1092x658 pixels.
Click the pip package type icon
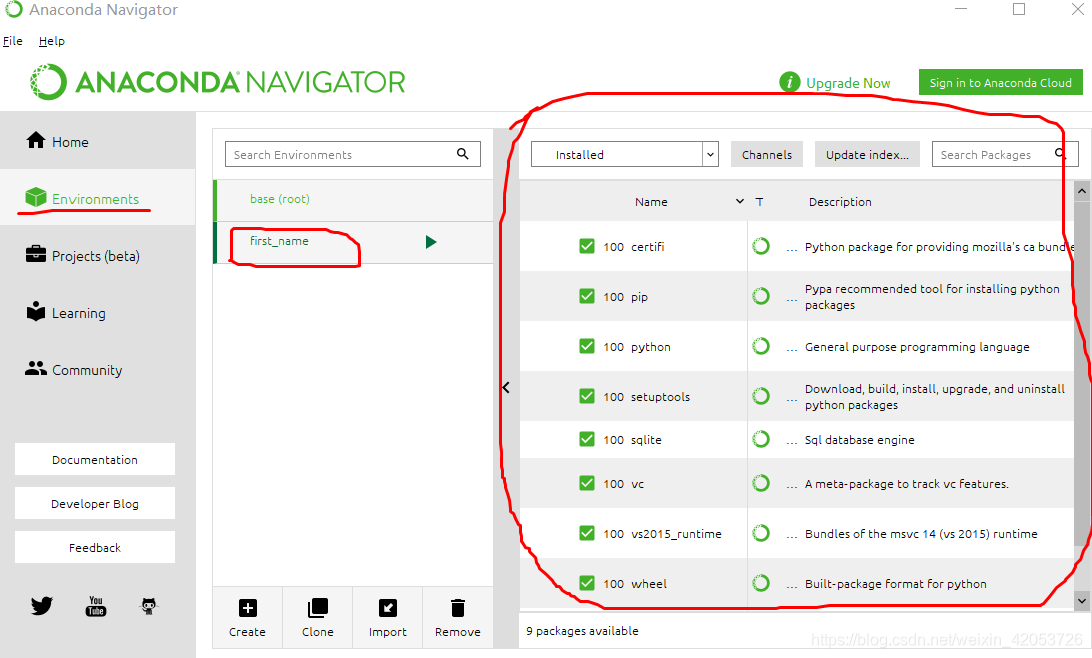[x=761, y=296]
